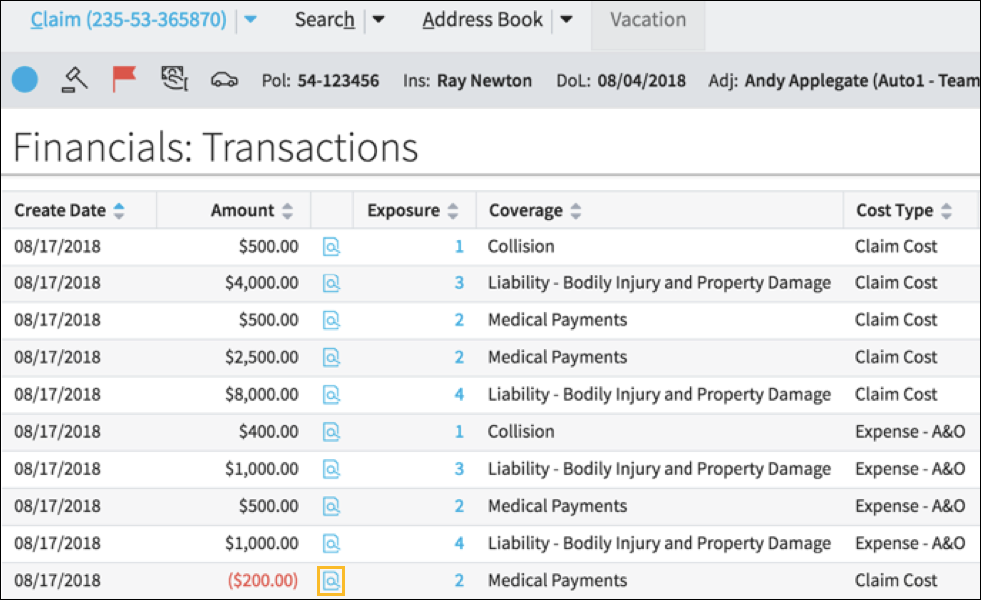The width and height of the screenshot is (981, 600).
Task: Expand the Claim tab dropdown arrow
Action: [x=250, y=20]
